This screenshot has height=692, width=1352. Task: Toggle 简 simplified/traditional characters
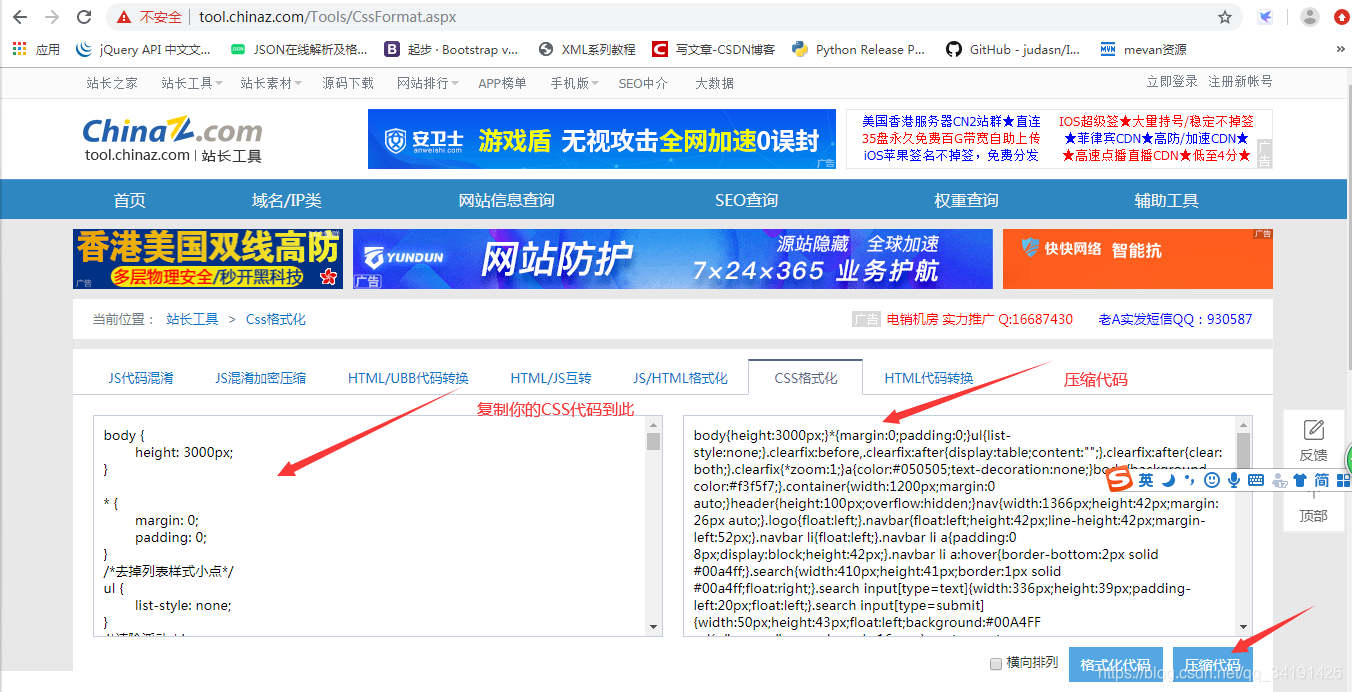[1323, 480]
